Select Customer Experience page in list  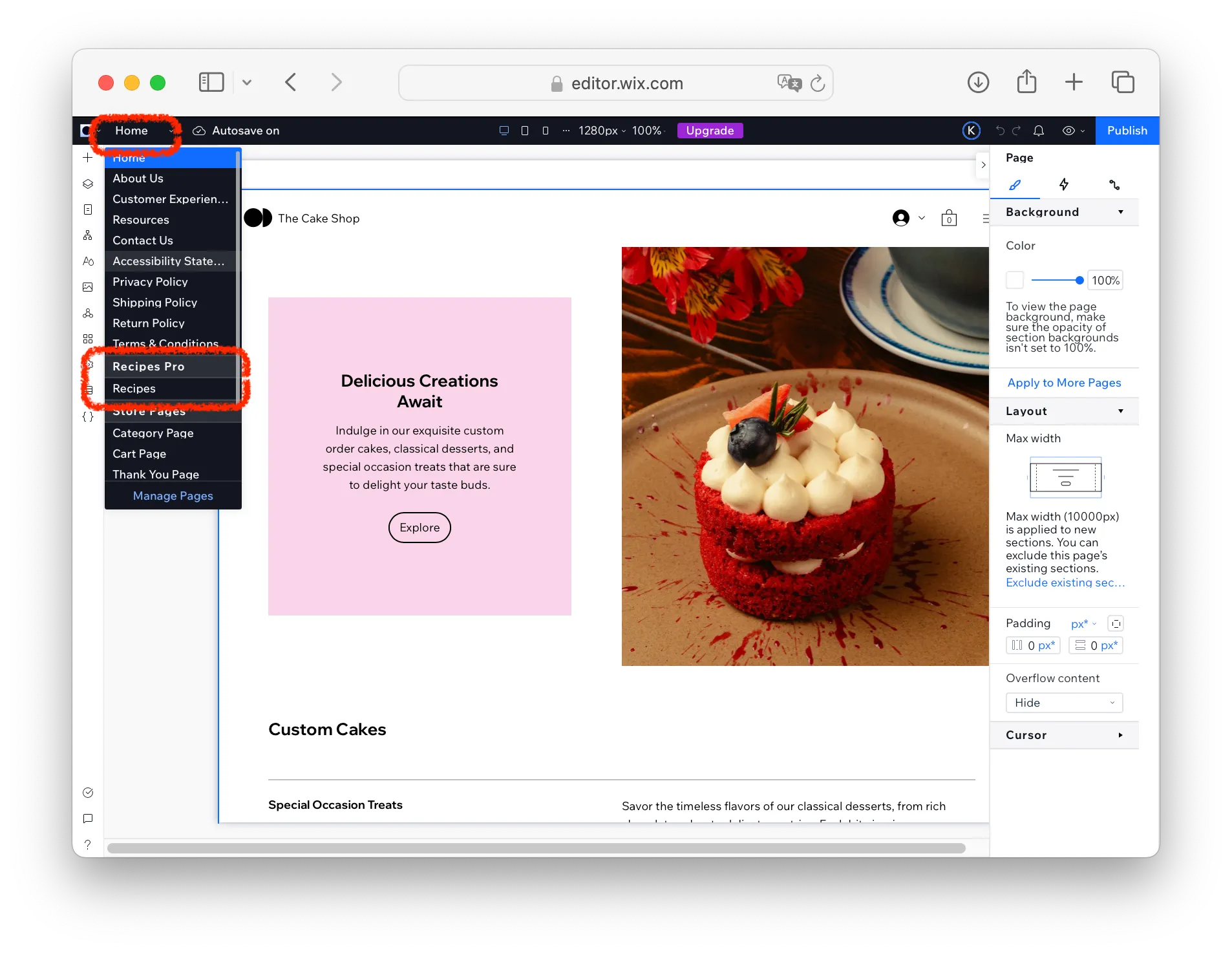(x=171, y=199)
